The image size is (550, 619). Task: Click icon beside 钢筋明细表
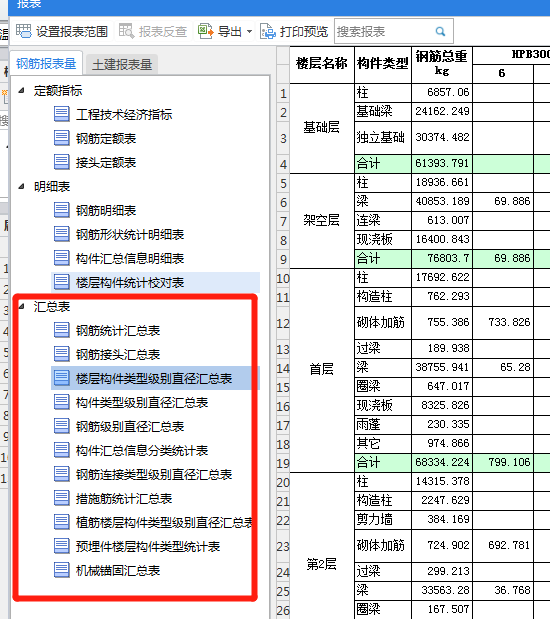[x=62, y=210]
